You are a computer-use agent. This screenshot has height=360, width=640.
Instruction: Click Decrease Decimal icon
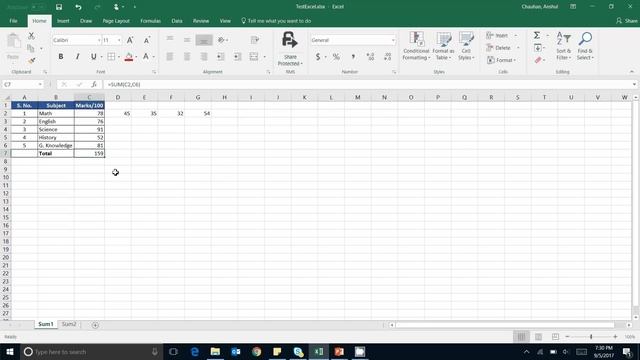(387, 57)
